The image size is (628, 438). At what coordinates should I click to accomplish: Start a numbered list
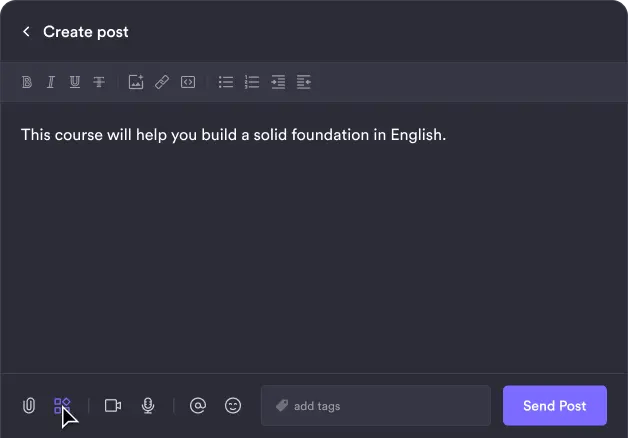click(252, 82)
